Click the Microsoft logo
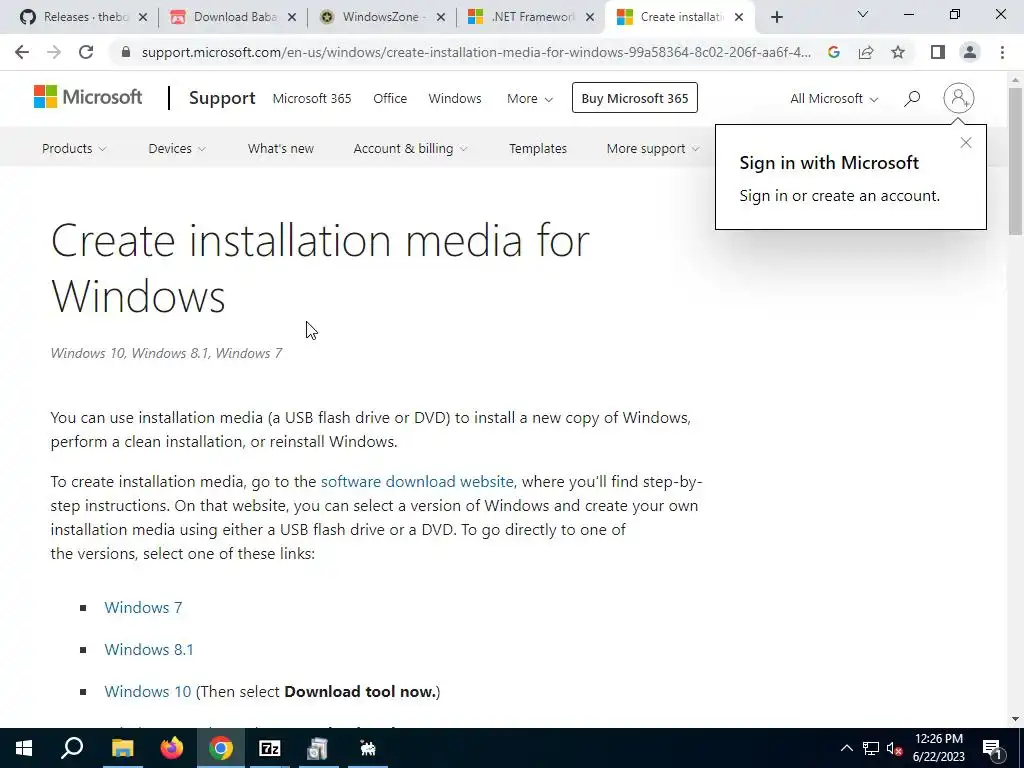The image size is (1024, 768). (88, 97)
